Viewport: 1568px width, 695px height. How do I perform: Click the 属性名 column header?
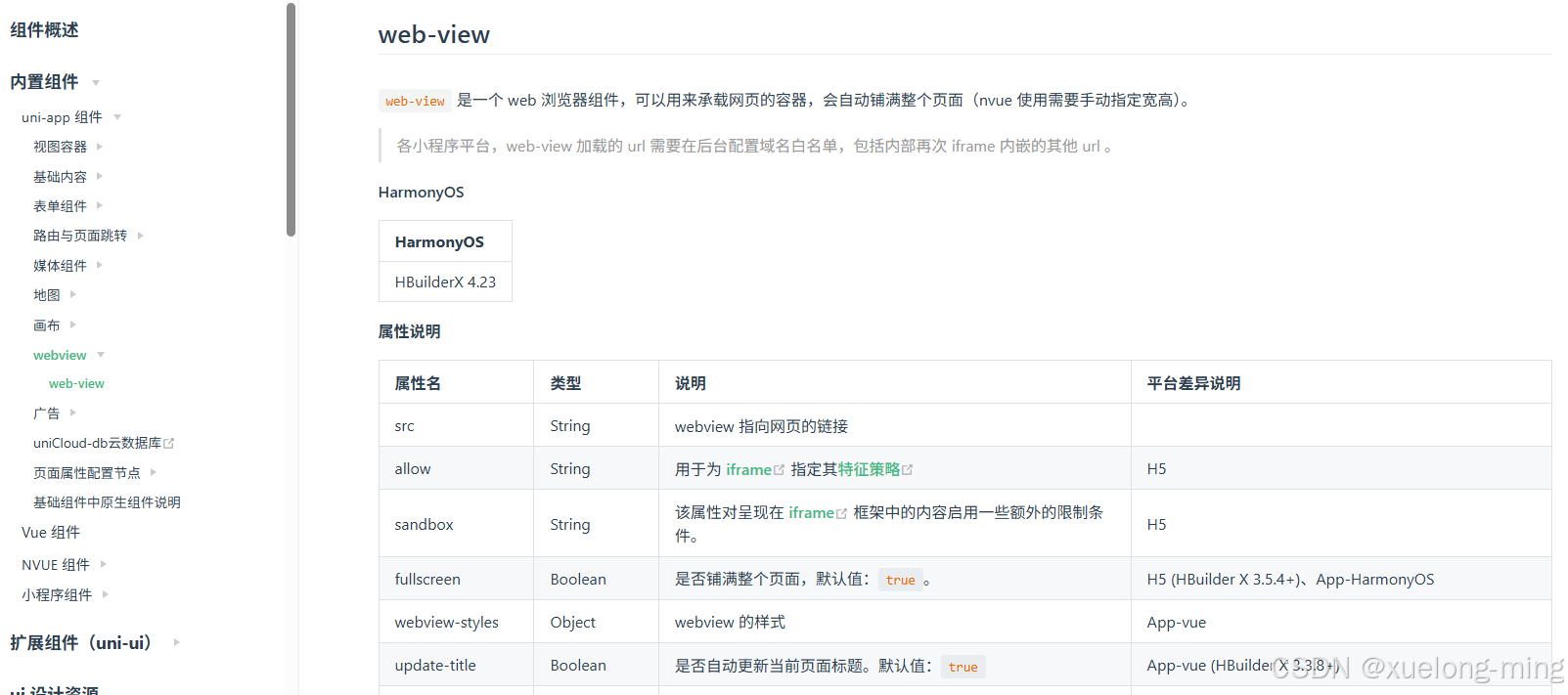[457, 383]
